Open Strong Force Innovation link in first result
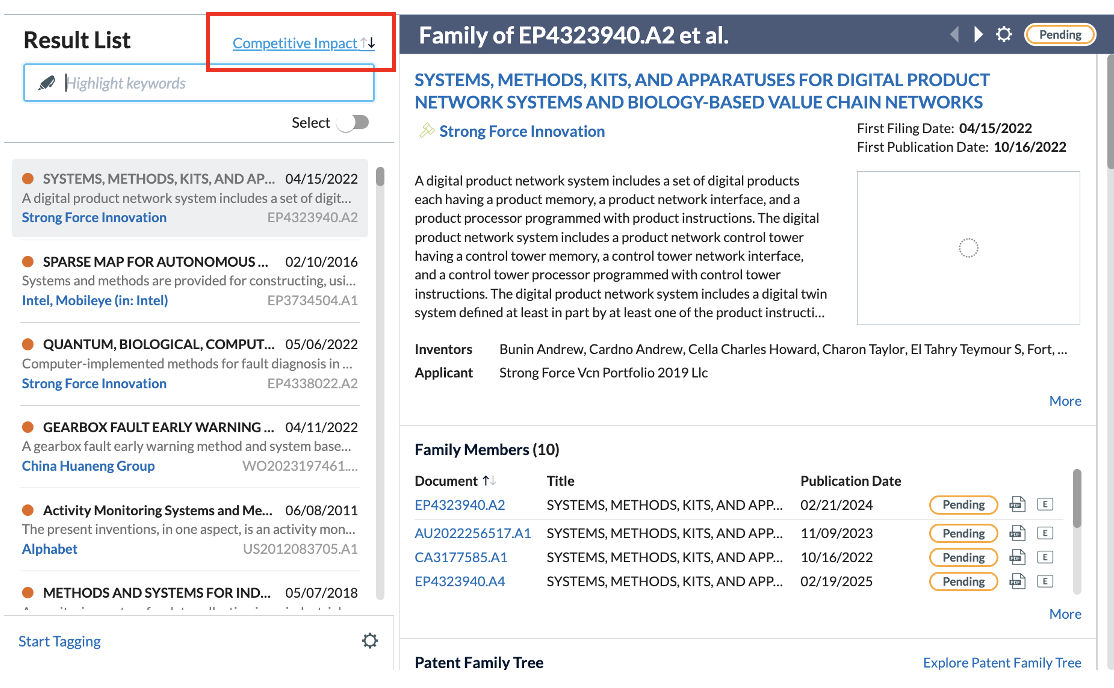Screen dimensions: 1114x688 pyautogui.click(x=94, y=217)
